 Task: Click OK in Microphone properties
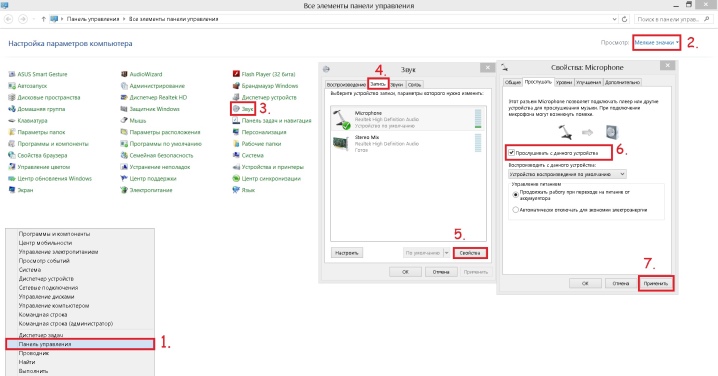pyautogui.click(x=585, y=283)
